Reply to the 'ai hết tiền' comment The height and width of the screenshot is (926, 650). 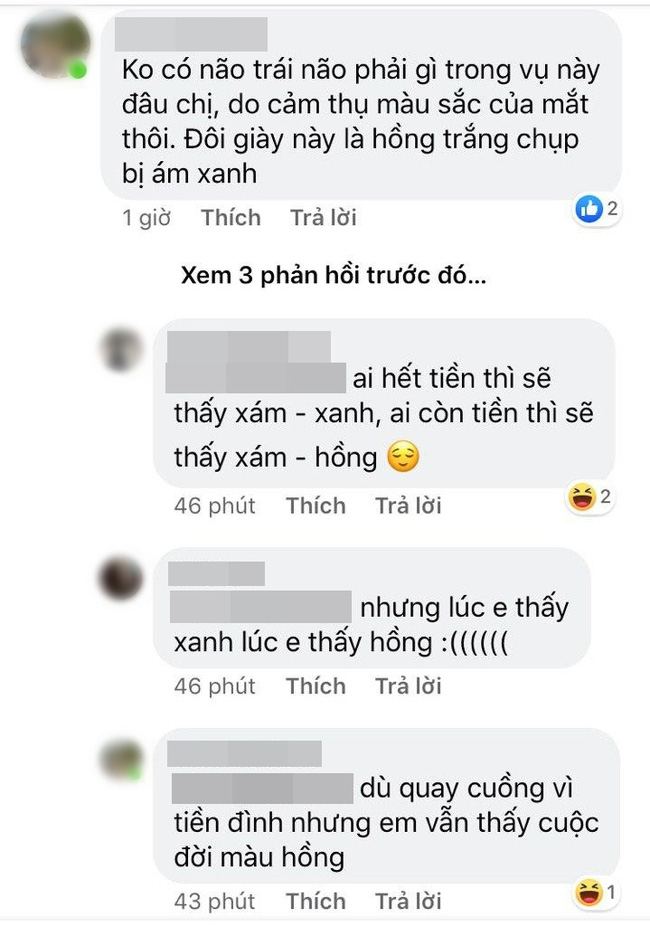409,506
